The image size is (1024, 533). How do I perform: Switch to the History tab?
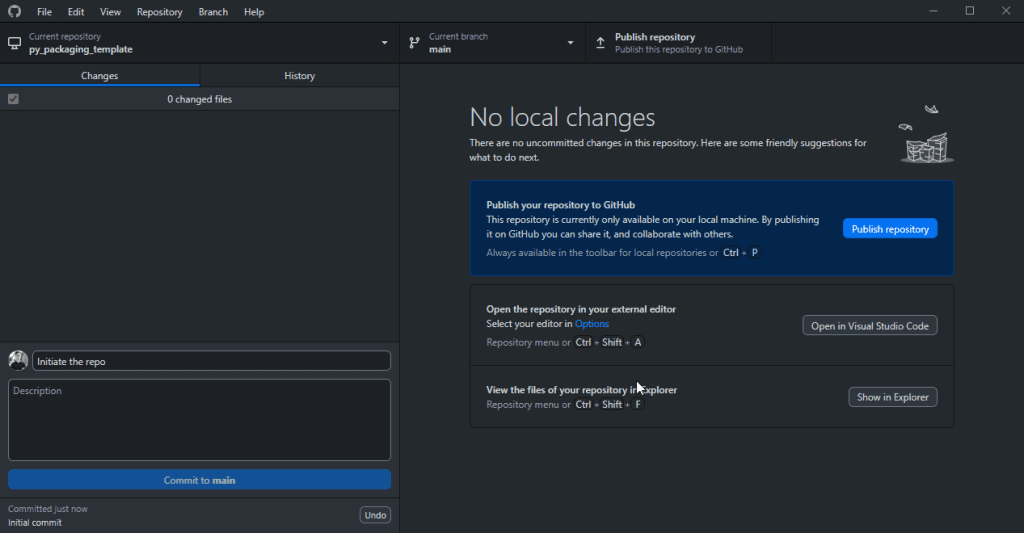coord(299,76)
